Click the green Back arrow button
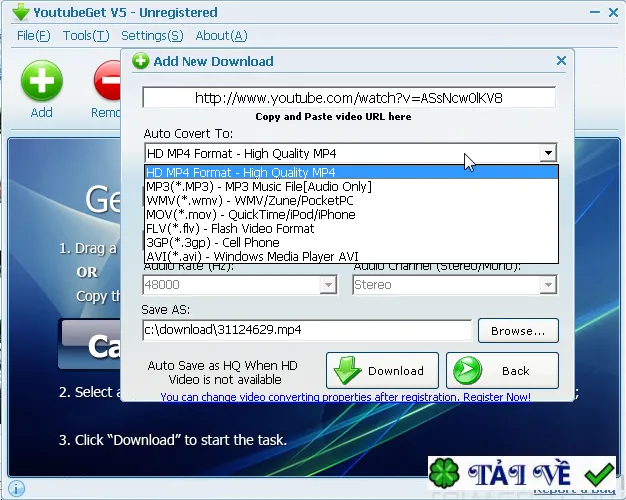The height and width of the screenshot is (500, 626). click(x=502, y=371)
